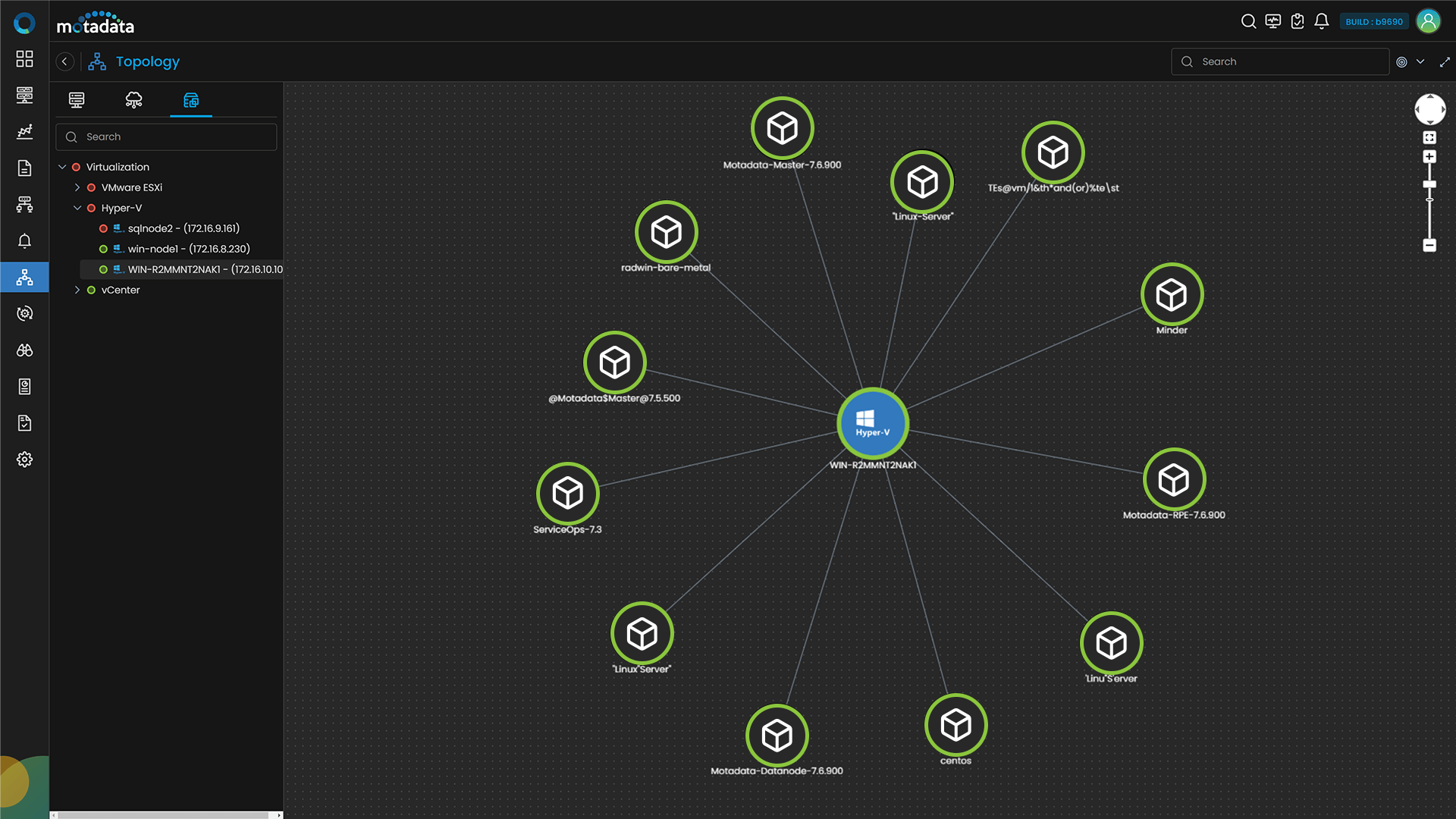The height and width of the screenshot is (819, 1456).
Task: Open the gear-cycle automation icon in sidebar
Action: (x=24, y=313)
